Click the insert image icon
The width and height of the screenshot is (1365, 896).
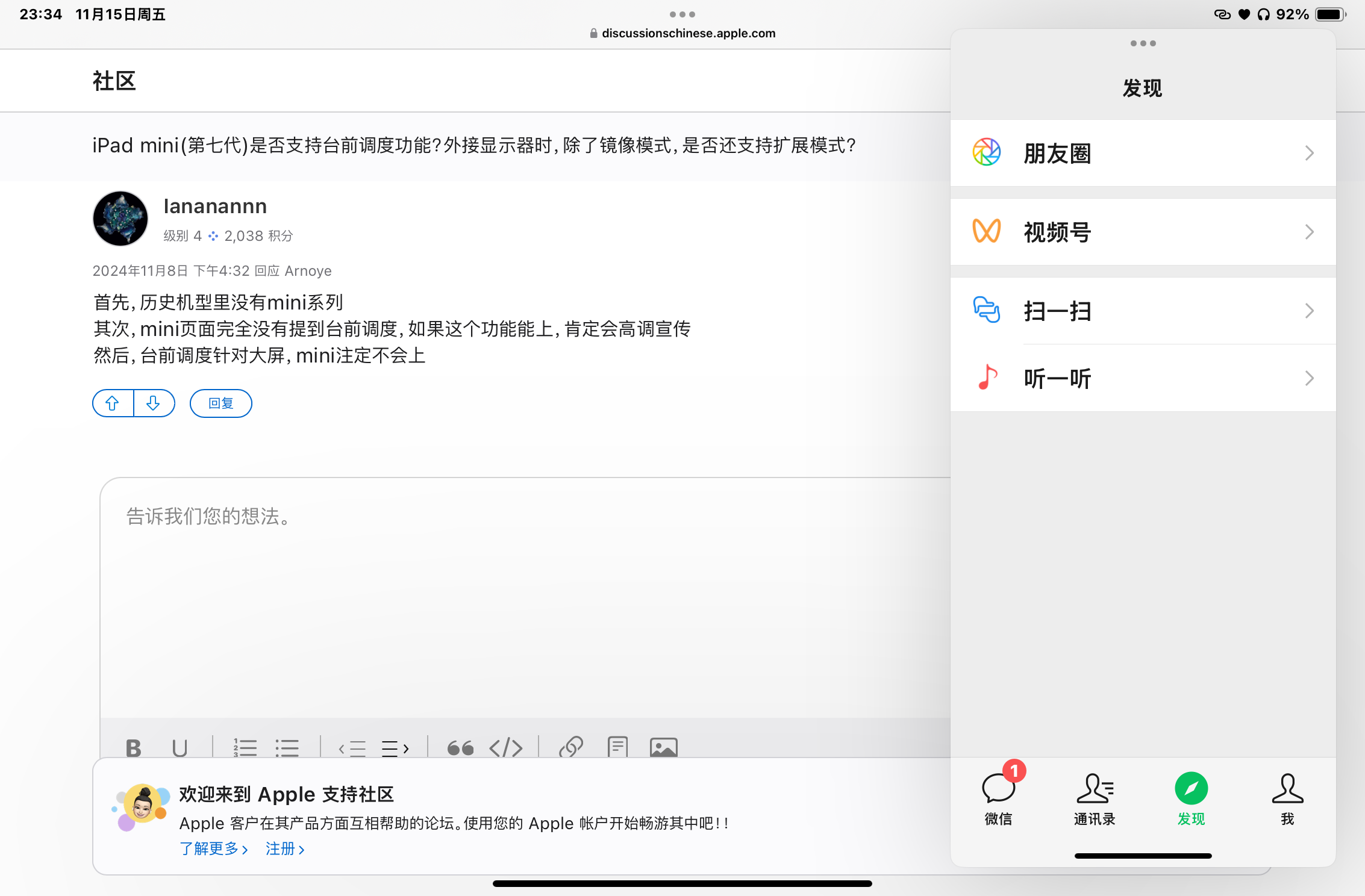click(663, 747)
